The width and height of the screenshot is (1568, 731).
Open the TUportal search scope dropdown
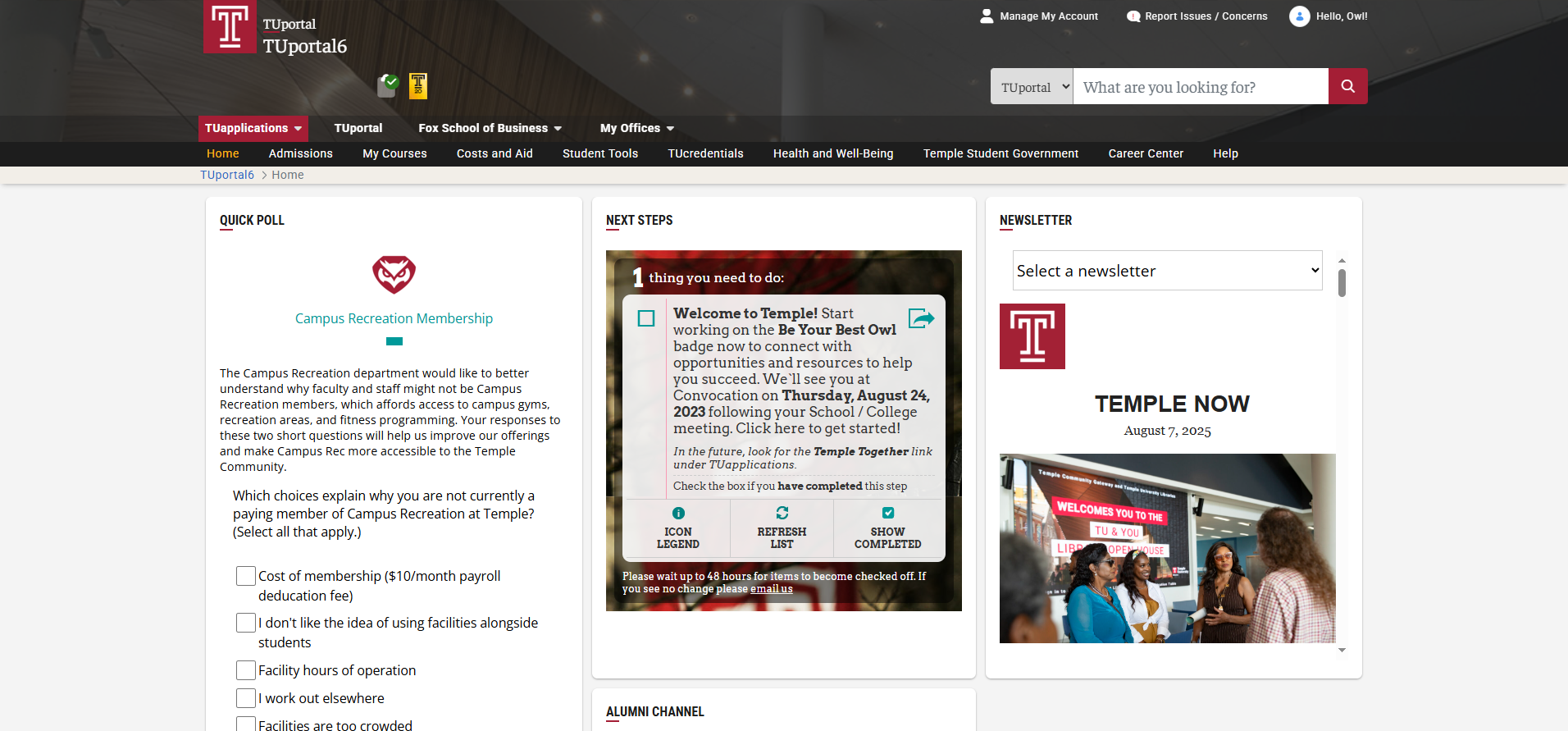(1032, 87)
